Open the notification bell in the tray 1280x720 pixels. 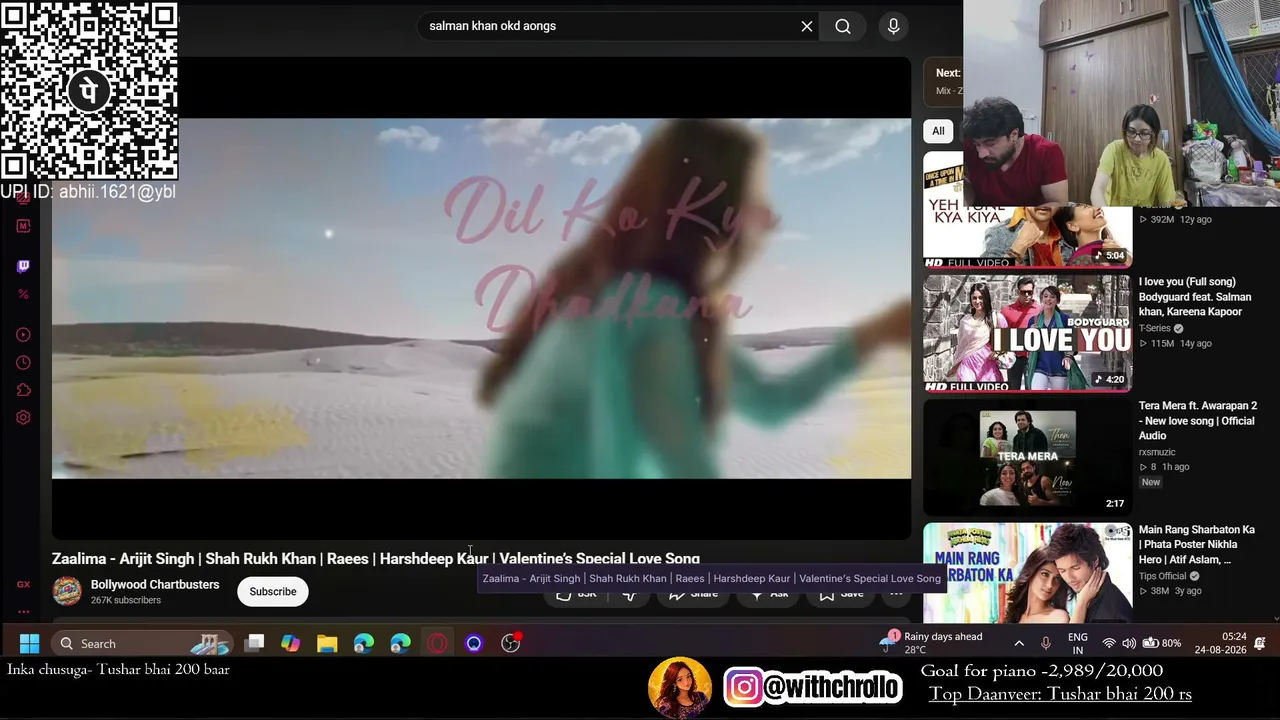click(x=1260, y=643)
